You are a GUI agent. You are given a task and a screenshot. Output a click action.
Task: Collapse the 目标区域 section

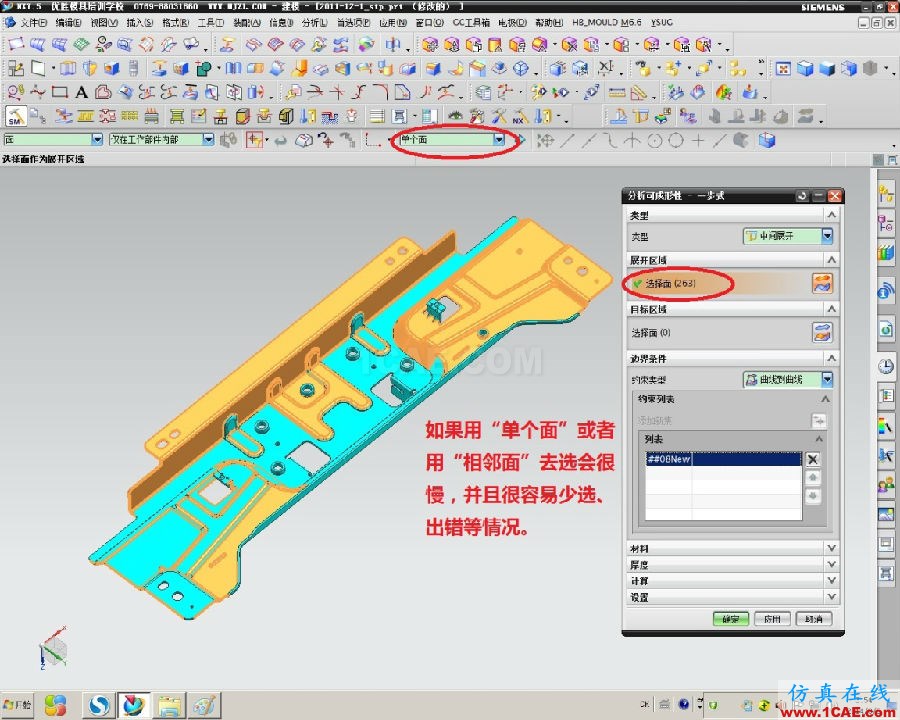831,309
